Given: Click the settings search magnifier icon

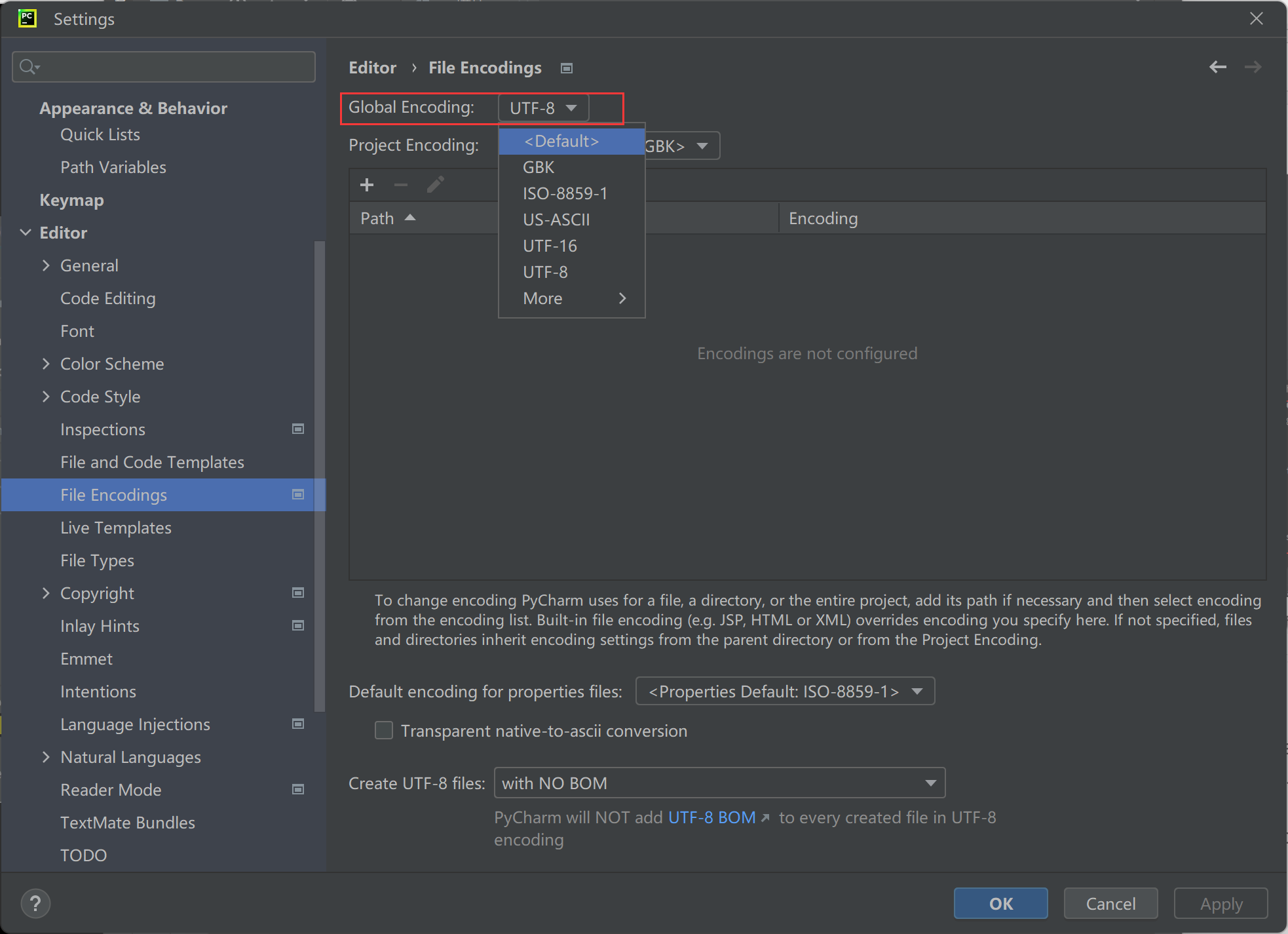Looking at the screenshot, I should [29, 67].
